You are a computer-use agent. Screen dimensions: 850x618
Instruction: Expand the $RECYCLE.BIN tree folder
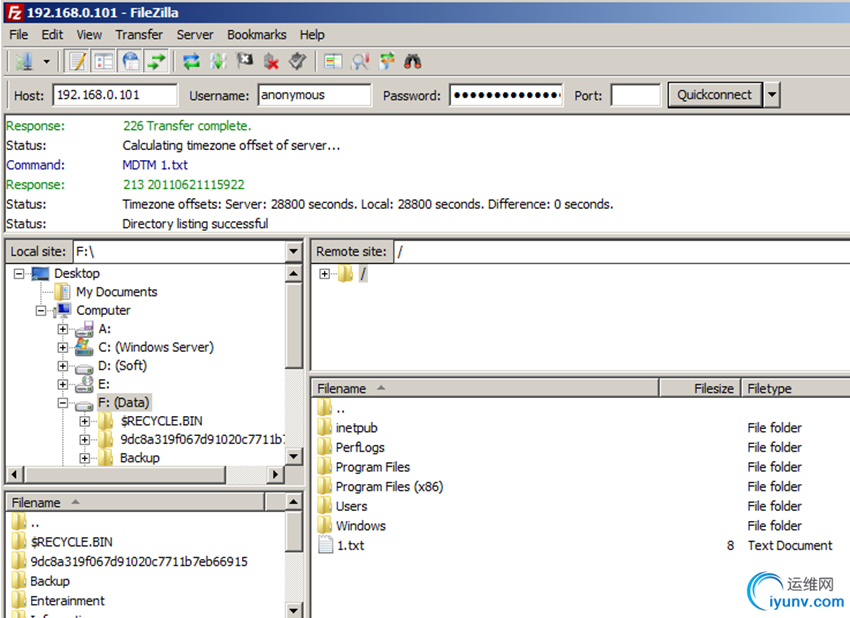(85, 421)
